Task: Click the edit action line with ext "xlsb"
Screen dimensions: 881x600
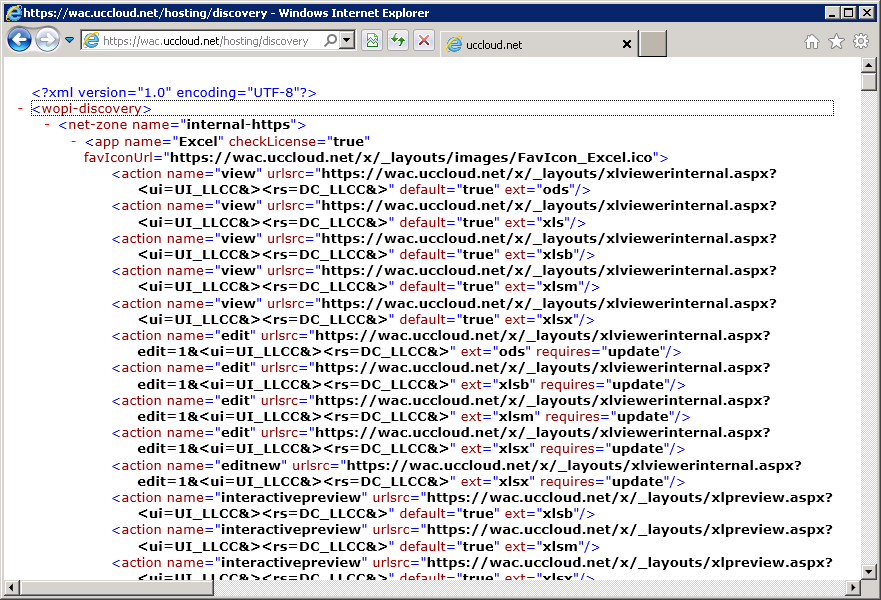Action: click(441, 376)
